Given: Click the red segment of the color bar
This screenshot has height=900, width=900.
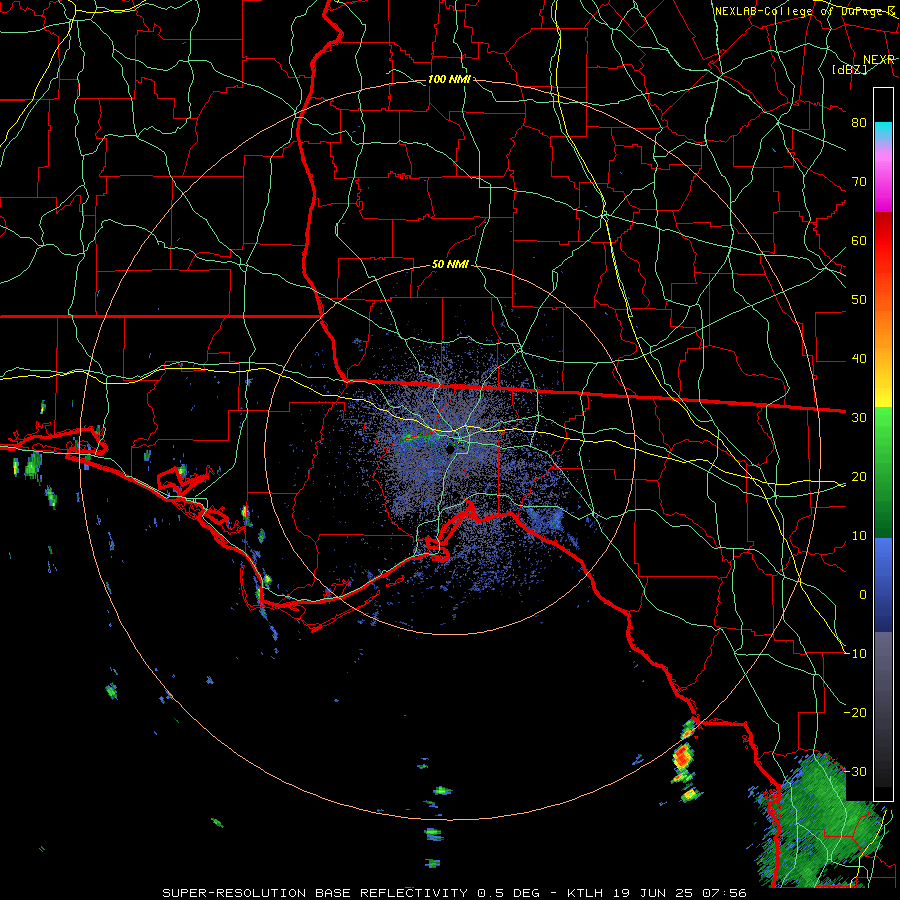Looking at the screenshot, I should tap(883, 241).
